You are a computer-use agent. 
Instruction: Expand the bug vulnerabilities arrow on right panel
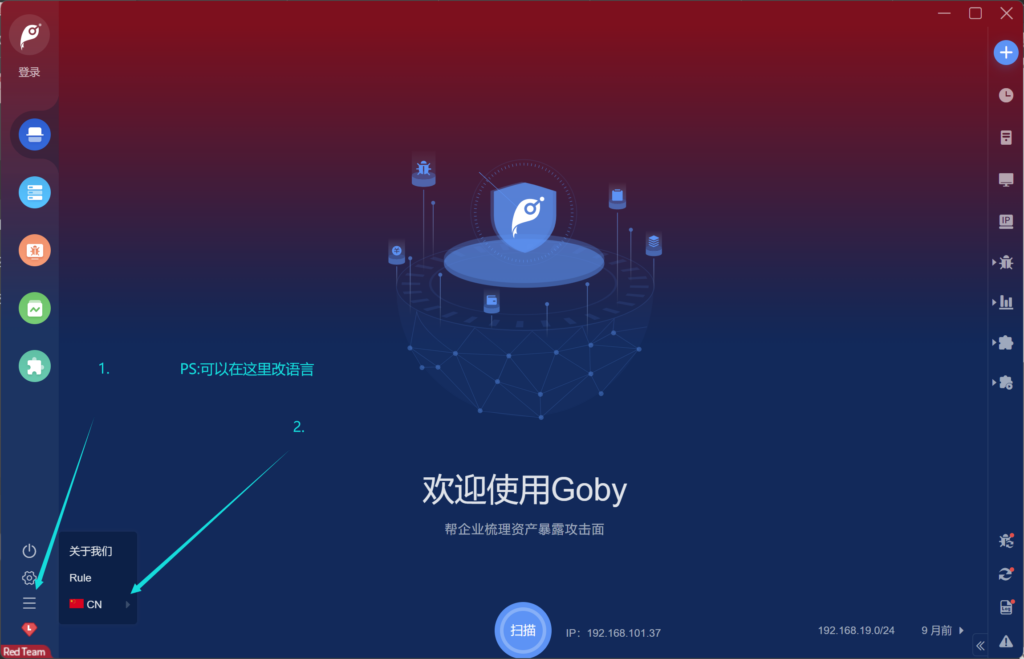tap(994, 262)
